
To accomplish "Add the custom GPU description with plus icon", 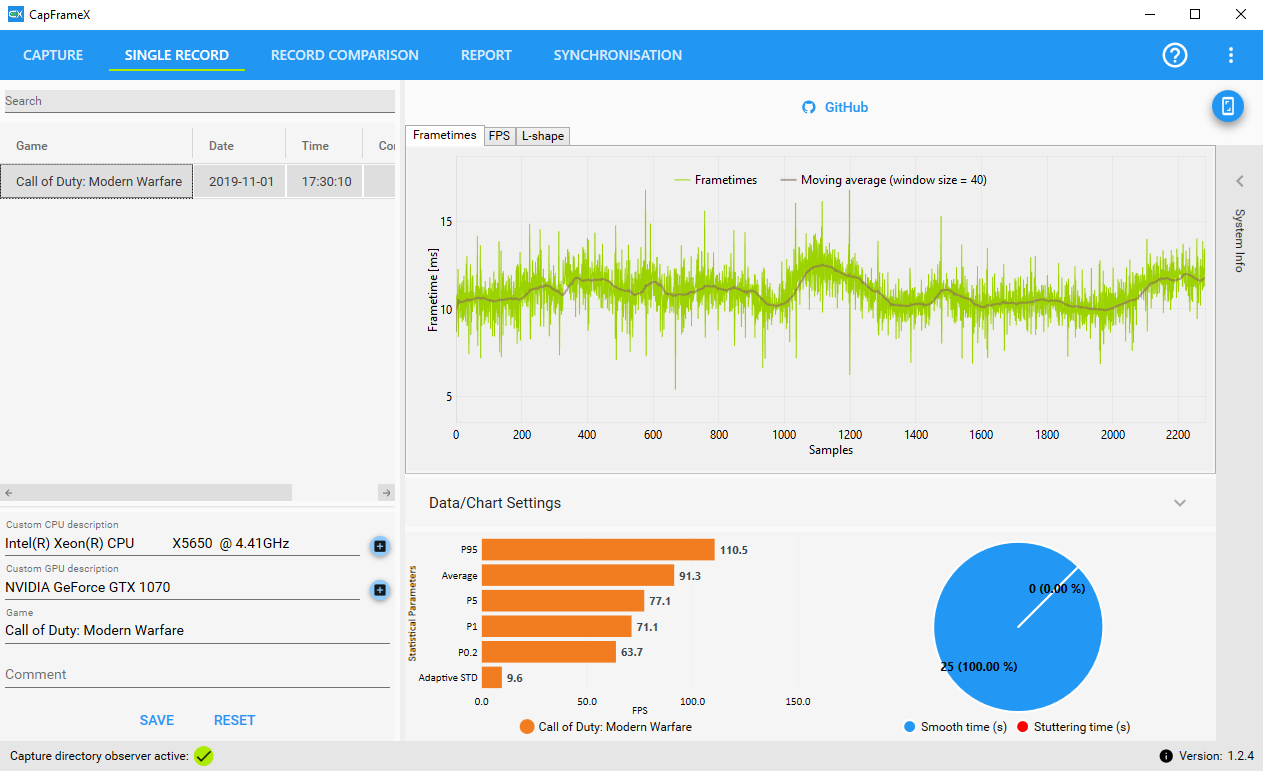I will click(x=380, y=589).
